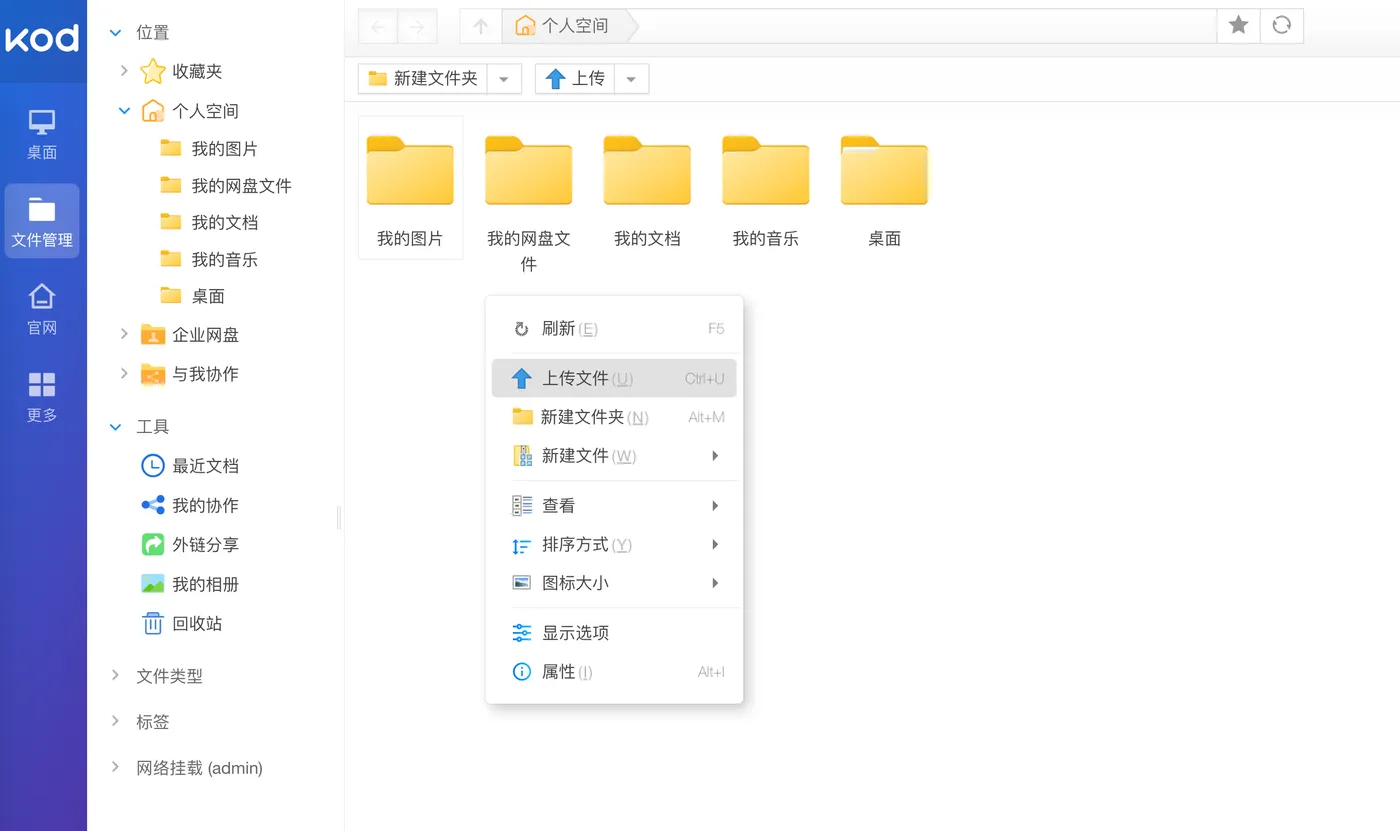This screenshot has width=1400, height=831.
Task: Click the Kod logo
Action: (42, 39)
